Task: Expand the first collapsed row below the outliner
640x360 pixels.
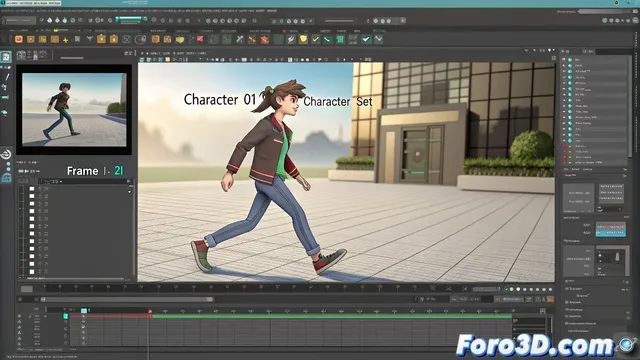Action: [x=596, y=169]
